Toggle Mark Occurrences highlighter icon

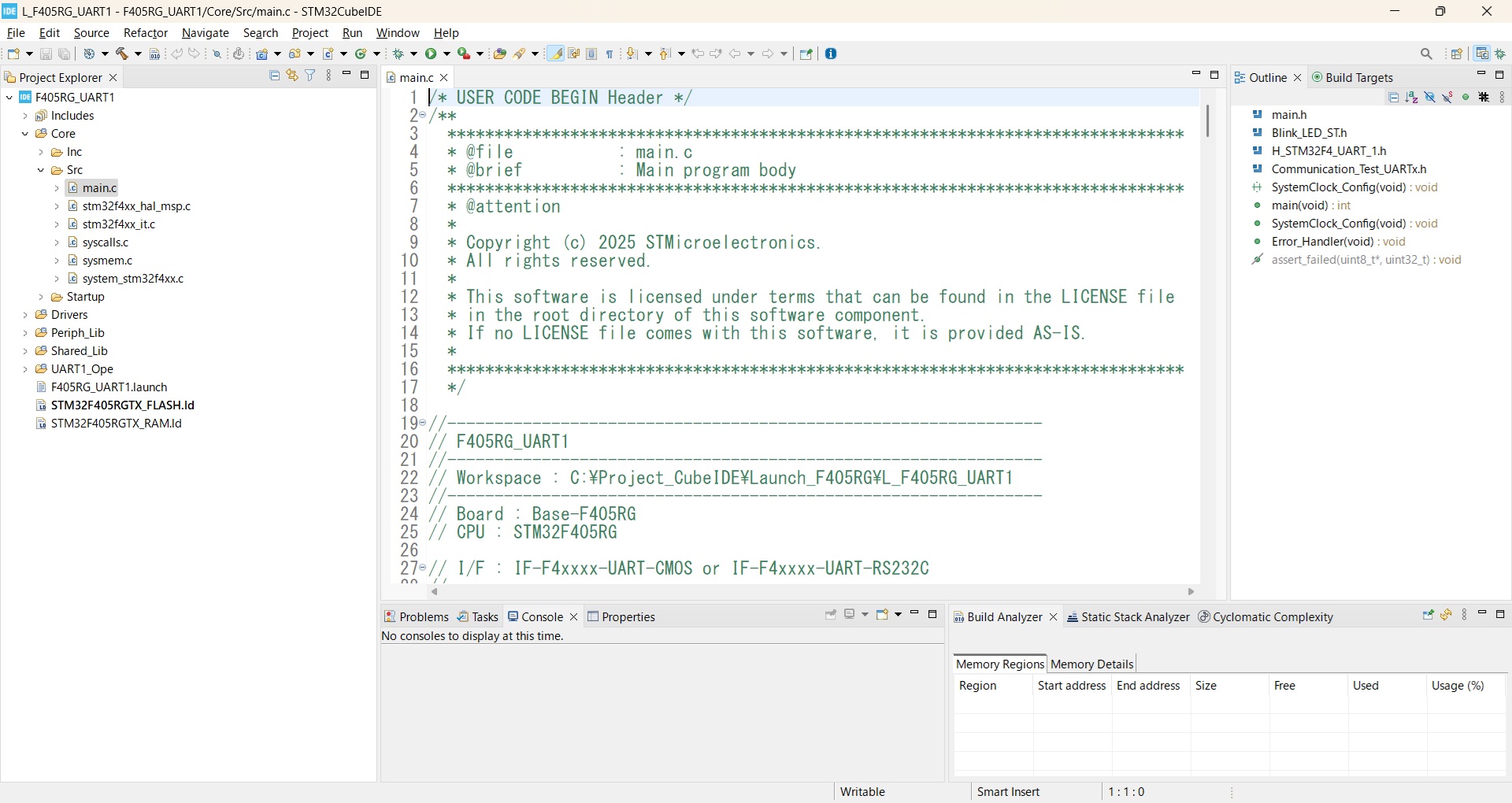556,54
